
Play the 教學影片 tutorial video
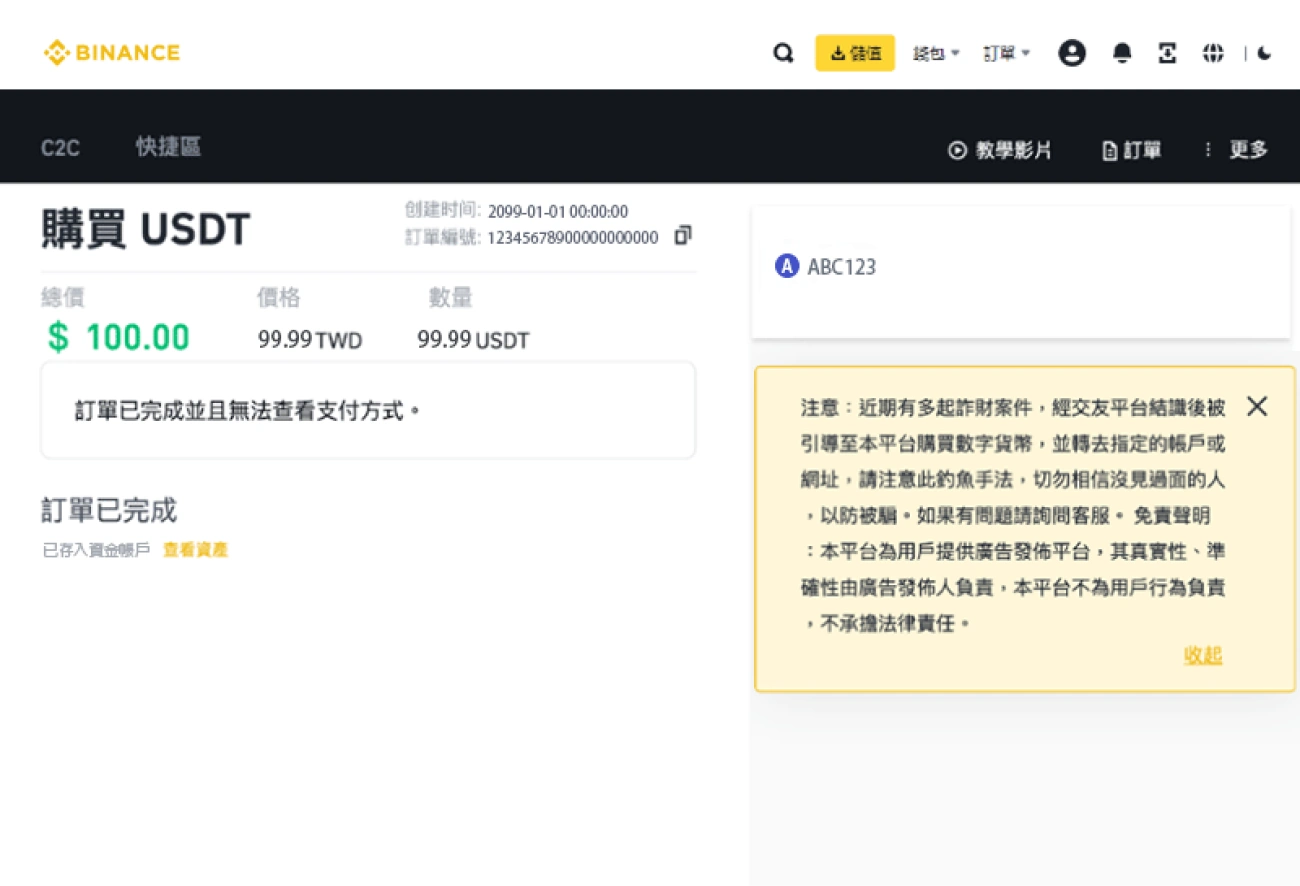coord(1000,150)
